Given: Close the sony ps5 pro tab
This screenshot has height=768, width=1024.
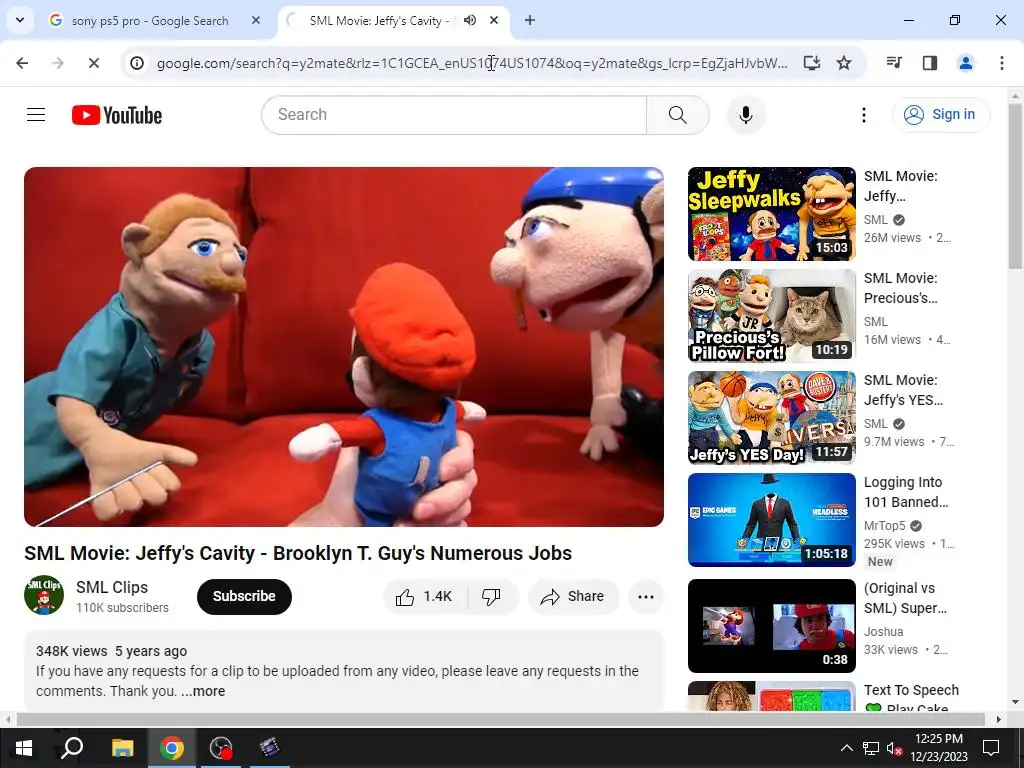Looking at the screenshot, I should click(256, 21).
